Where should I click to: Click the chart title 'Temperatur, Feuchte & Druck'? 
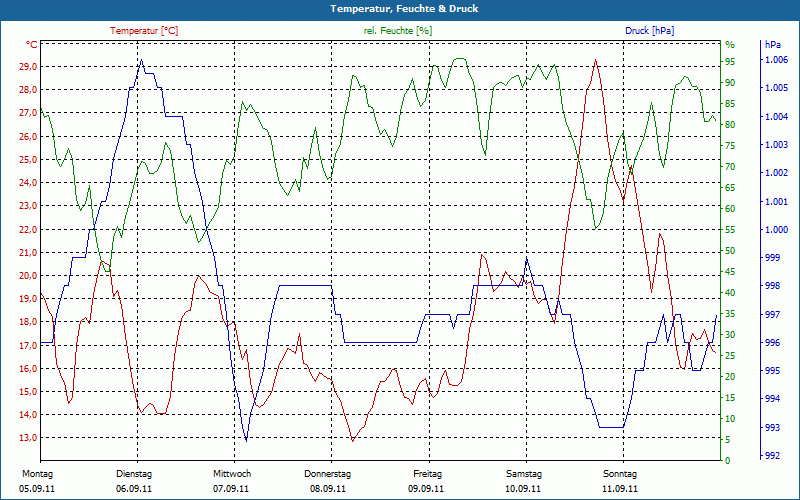404,9
